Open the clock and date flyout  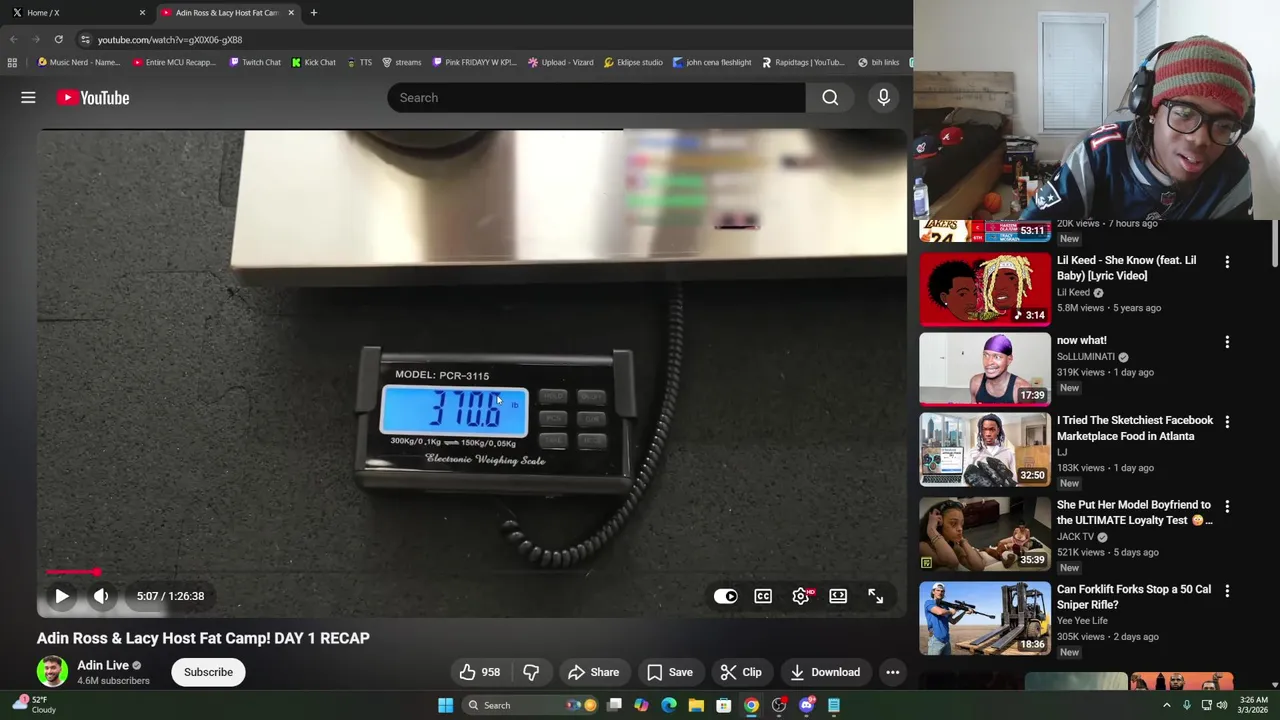1254,705
